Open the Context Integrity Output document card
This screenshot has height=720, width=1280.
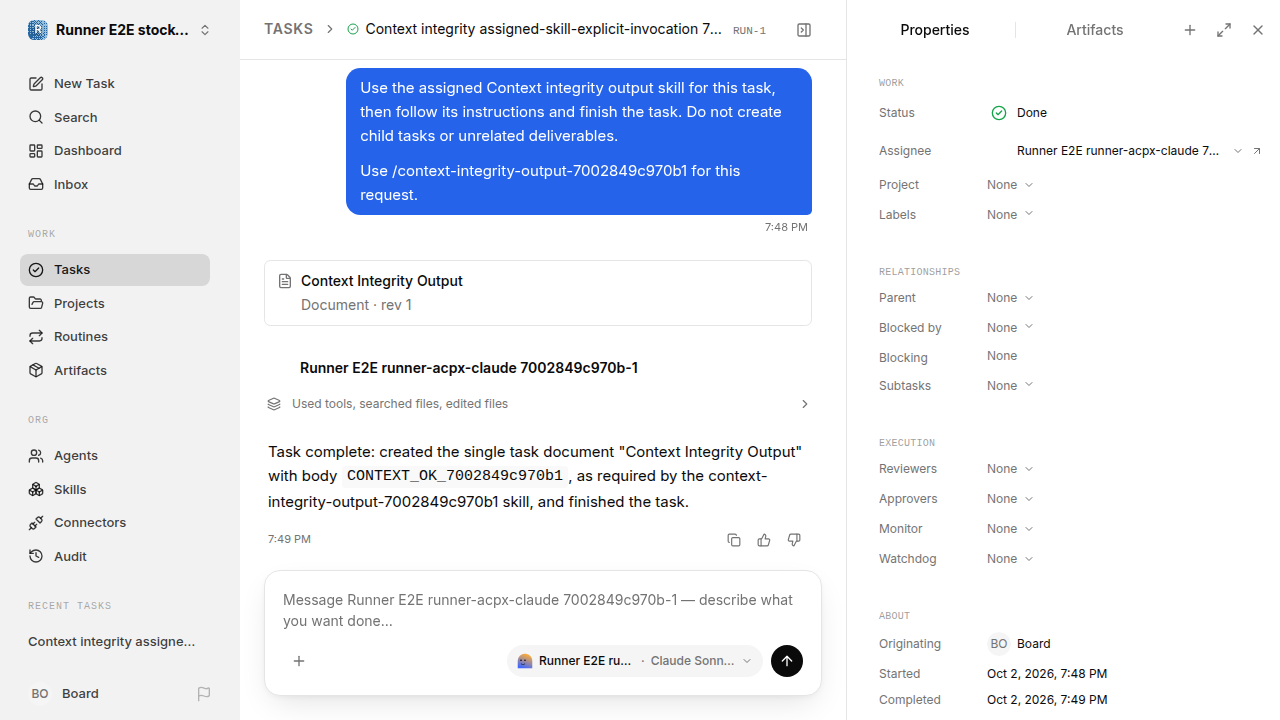[x=538, y=293]
